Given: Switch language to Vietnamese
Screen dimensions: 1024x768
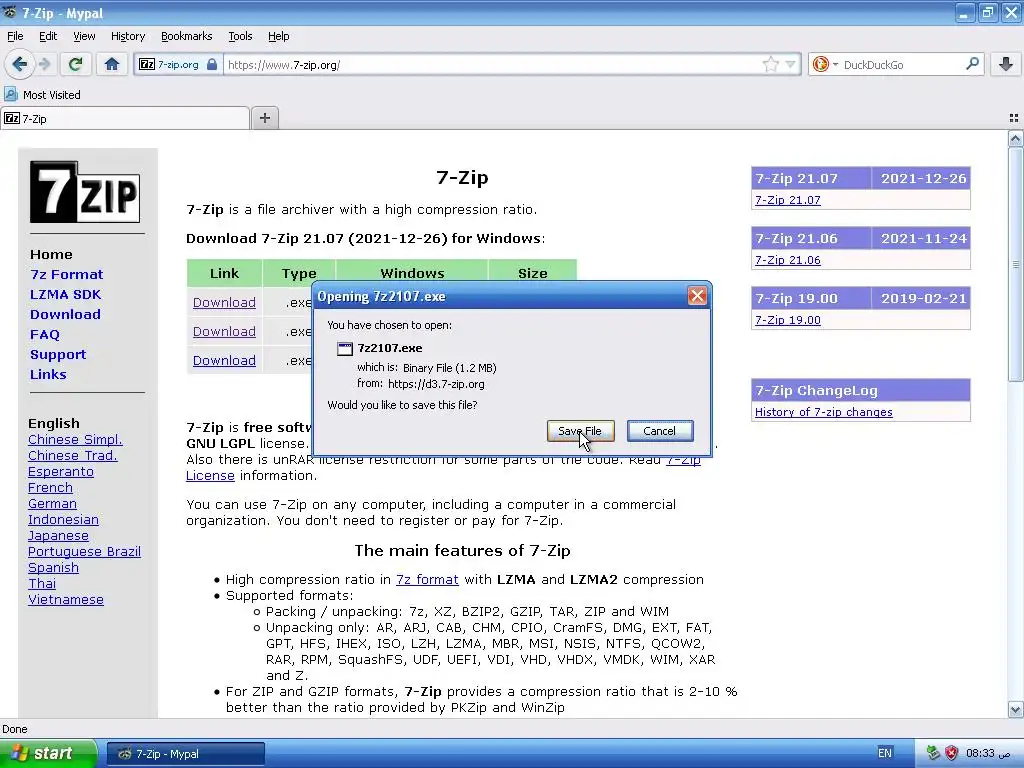Looking at the screenshot, I should coord(65,600).
